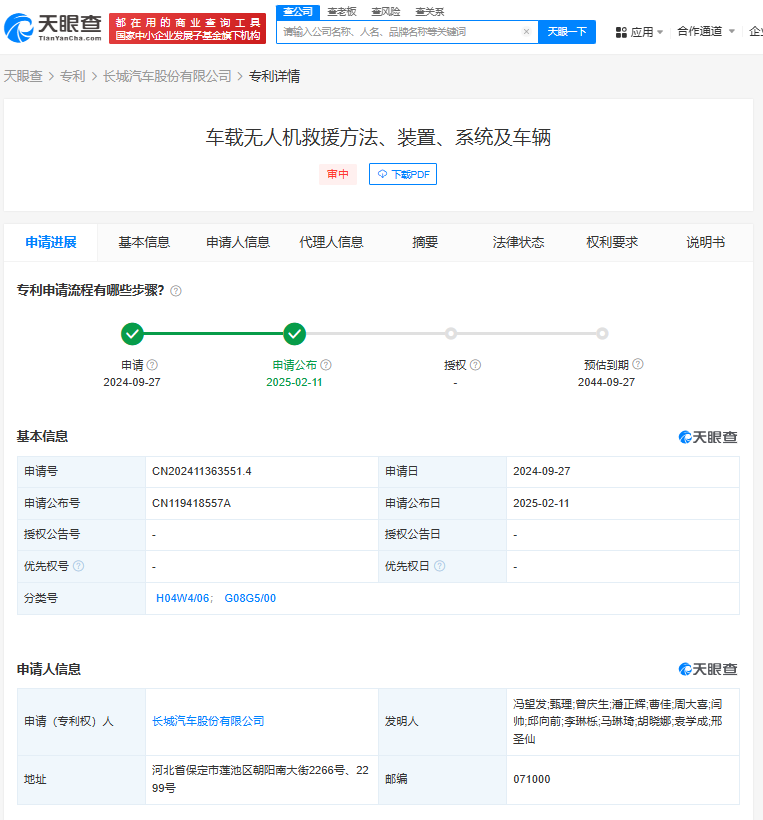Click the help icon next to 授权 step

point(476,365)
